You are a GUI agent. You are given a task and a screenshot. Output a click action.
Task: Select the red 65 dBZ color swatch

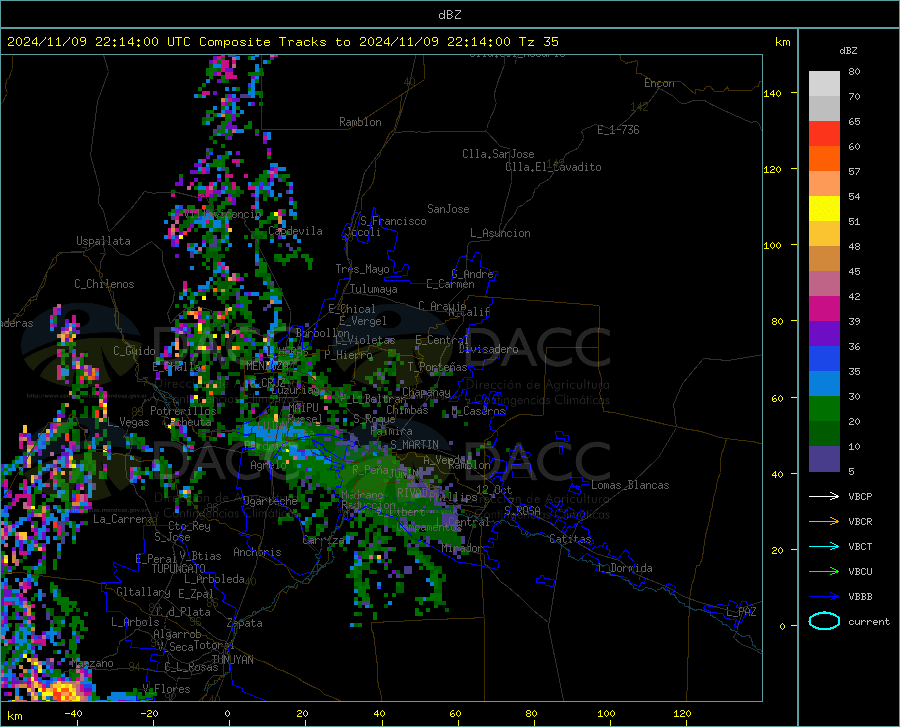(x=824, y=133)
